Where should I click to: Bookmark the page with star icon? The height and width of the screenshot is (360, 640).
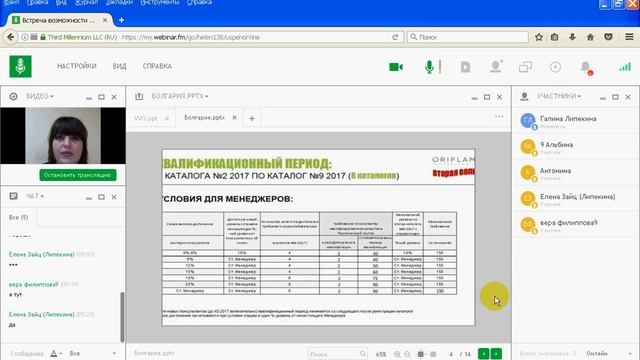[x=539, y=37]
